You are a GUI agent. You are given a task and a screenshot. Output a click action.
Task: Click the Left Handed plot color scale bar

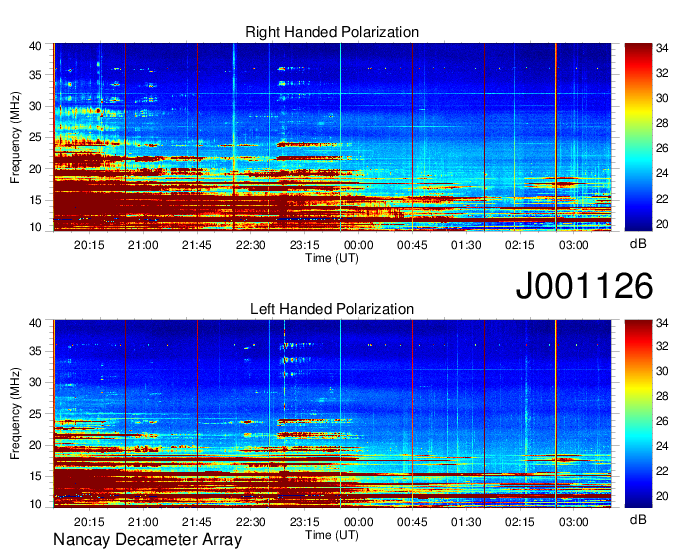[x=638, y=414]
